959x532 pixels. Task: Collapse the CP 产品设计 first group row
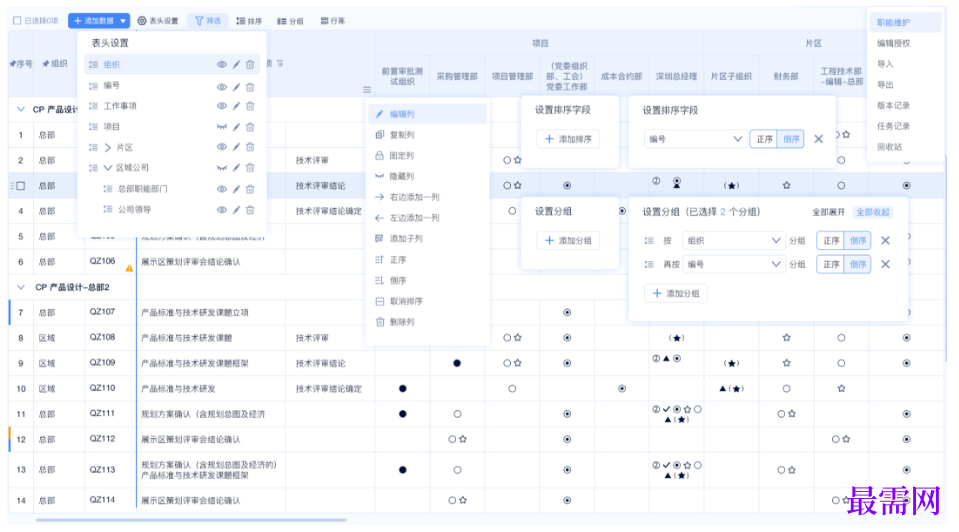21,109
